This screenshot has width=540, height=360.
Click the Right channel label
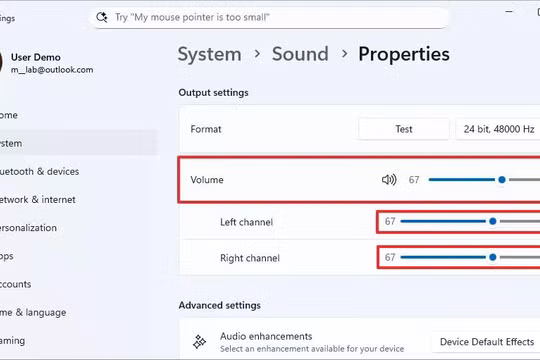250,258
